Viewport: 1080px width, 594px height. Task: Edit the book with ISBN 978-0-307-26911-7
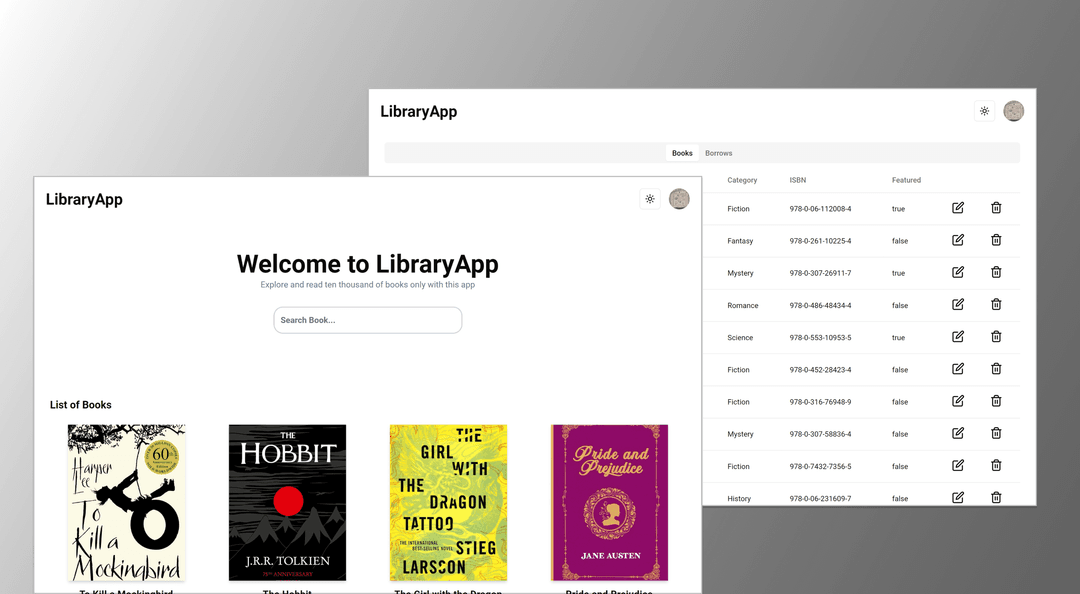coord(957,272)
